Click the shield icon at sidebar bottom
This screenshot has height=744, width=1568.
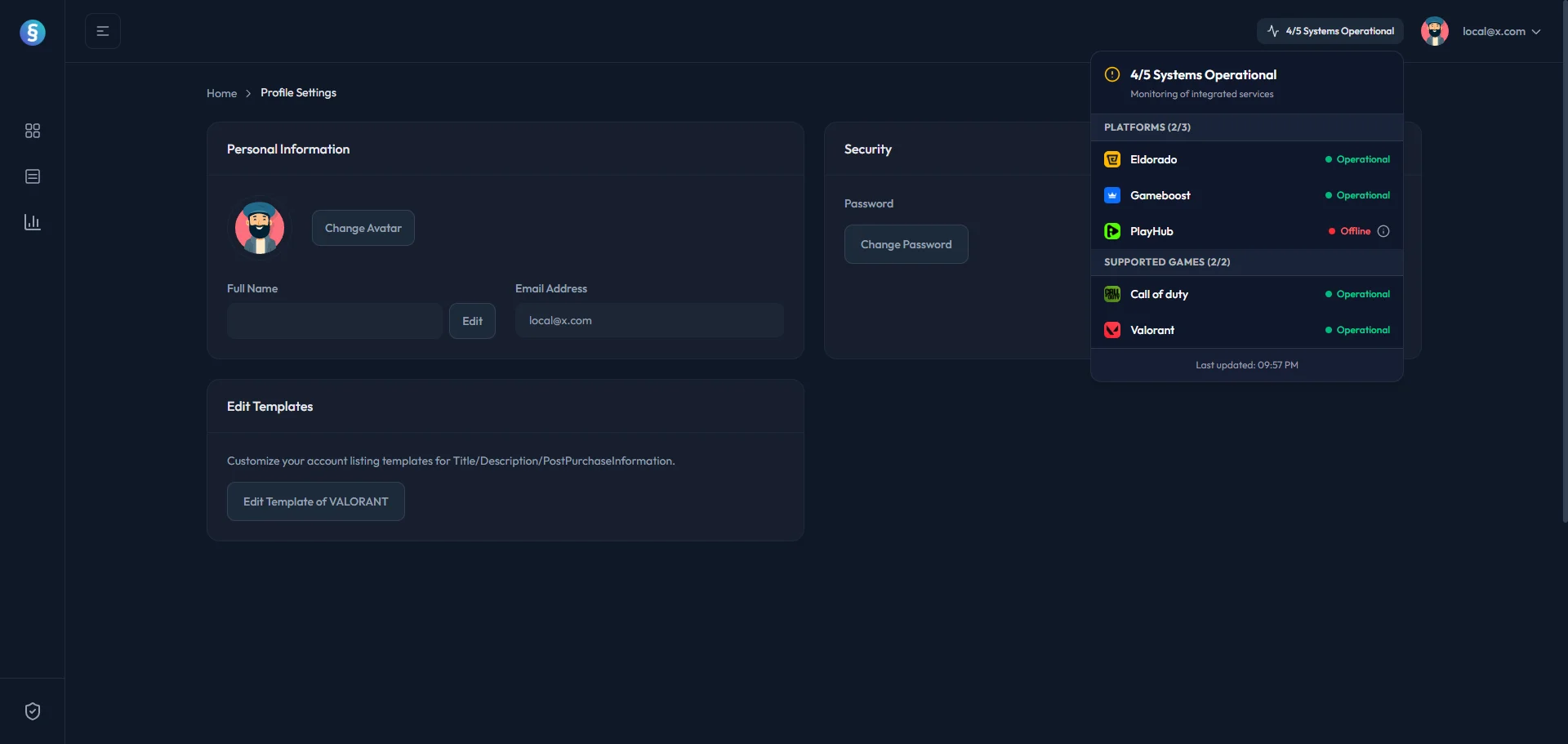click(33, 711)
